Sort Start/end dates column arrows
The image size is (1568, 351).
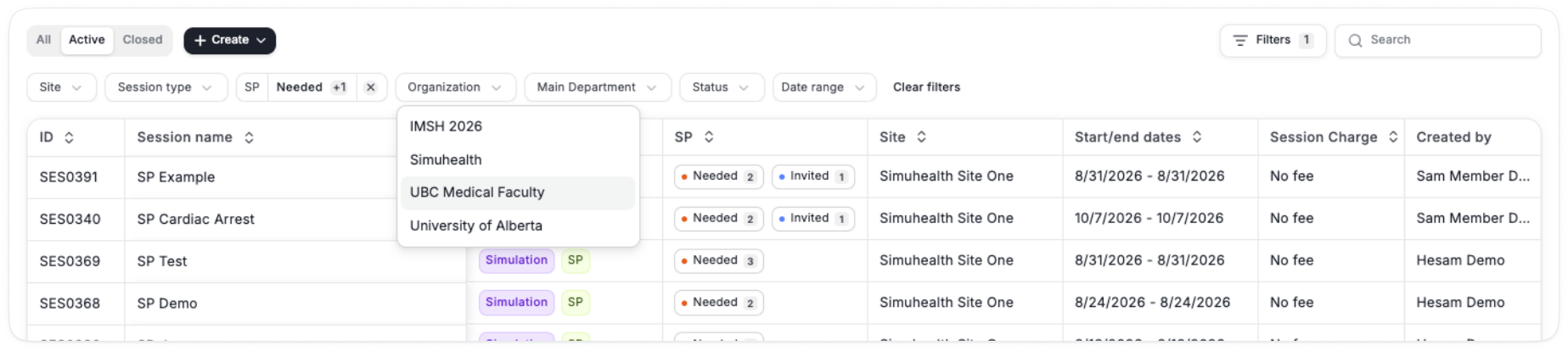click(x=1197, y=136)
